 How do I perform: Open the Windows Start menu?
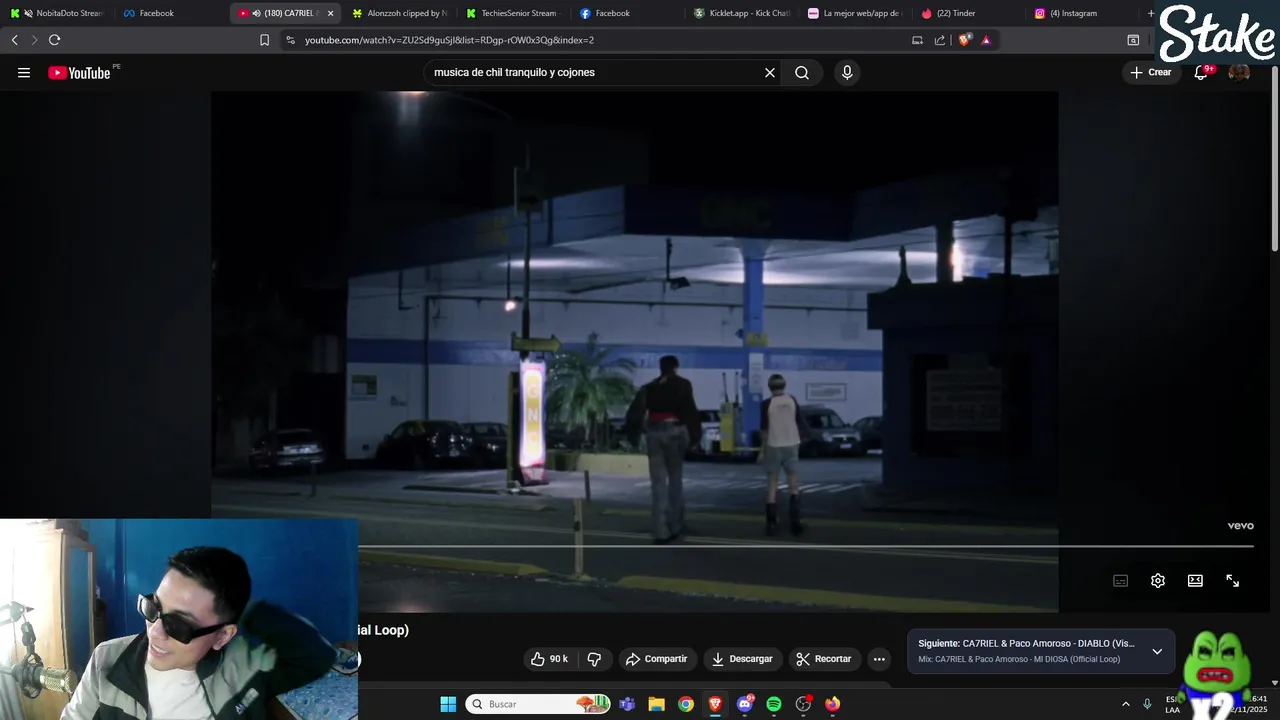tap(448, 704)
